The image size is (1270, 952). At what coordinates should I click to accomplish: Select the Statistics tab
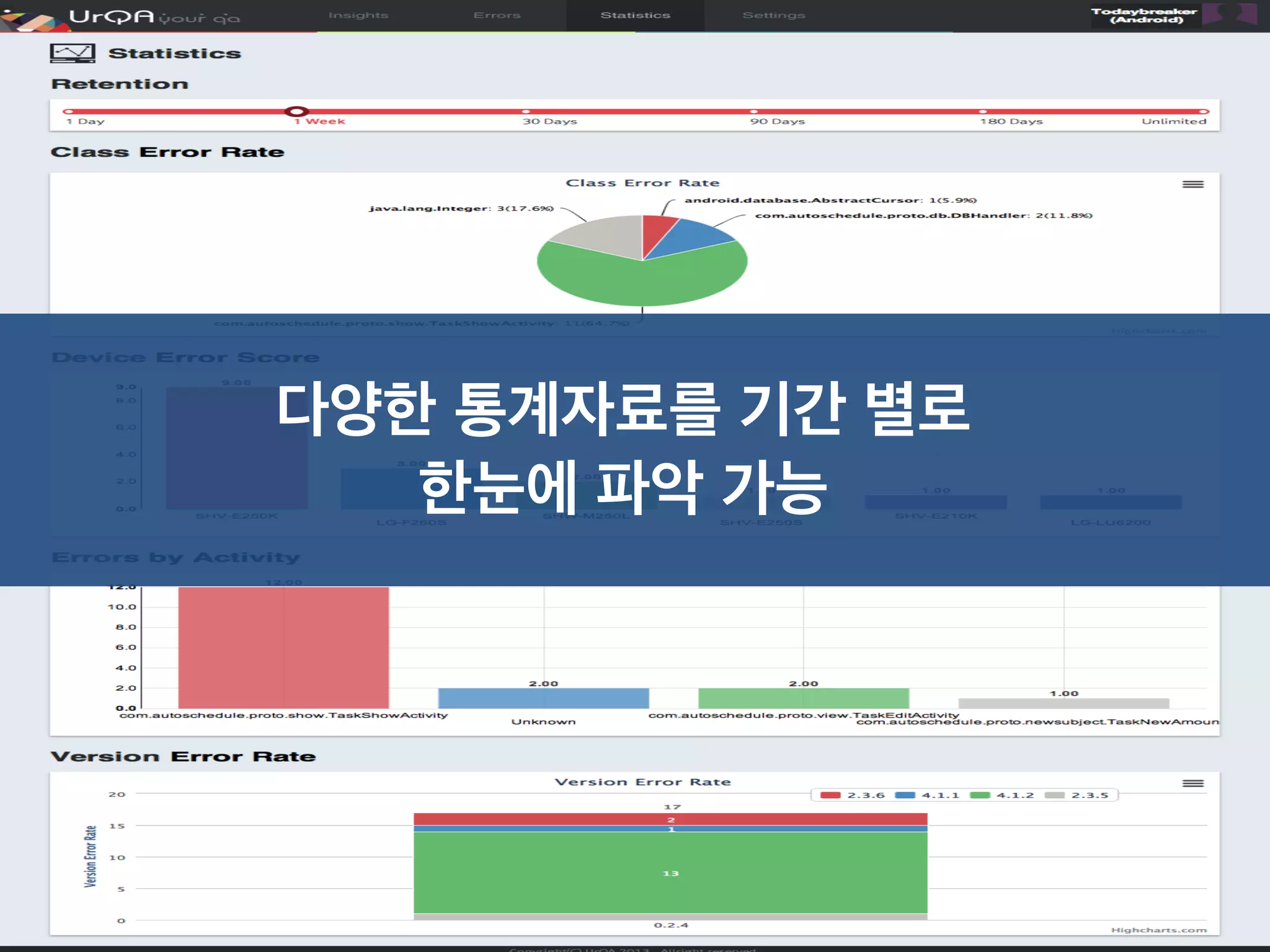point(635,15)
